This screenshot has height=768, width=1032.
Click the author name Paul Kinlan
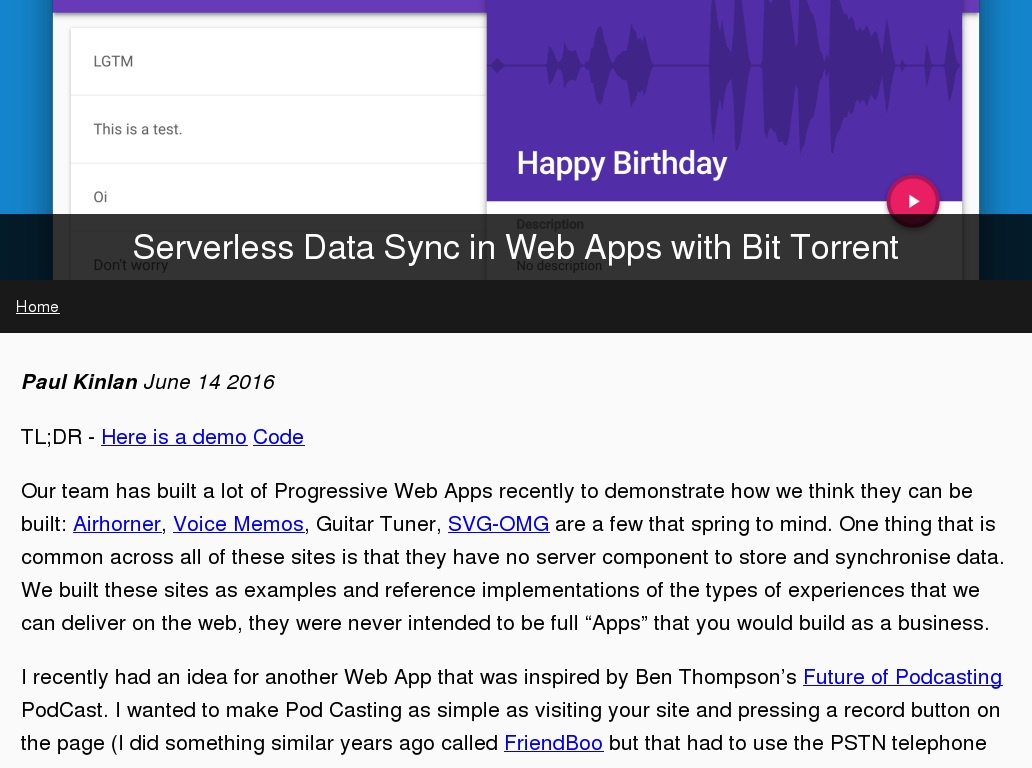80,382
